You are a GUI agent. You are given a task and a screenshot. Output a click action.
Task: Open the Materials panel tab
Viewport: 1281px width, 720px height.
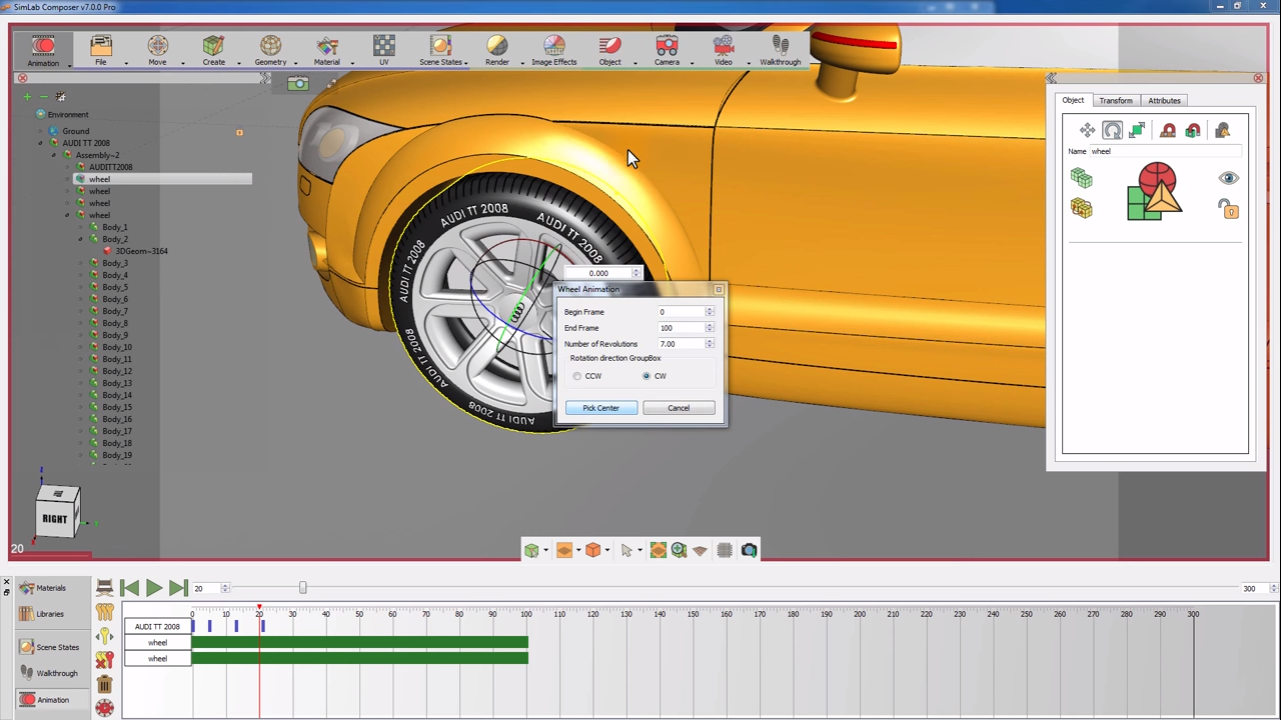(43, 588)
